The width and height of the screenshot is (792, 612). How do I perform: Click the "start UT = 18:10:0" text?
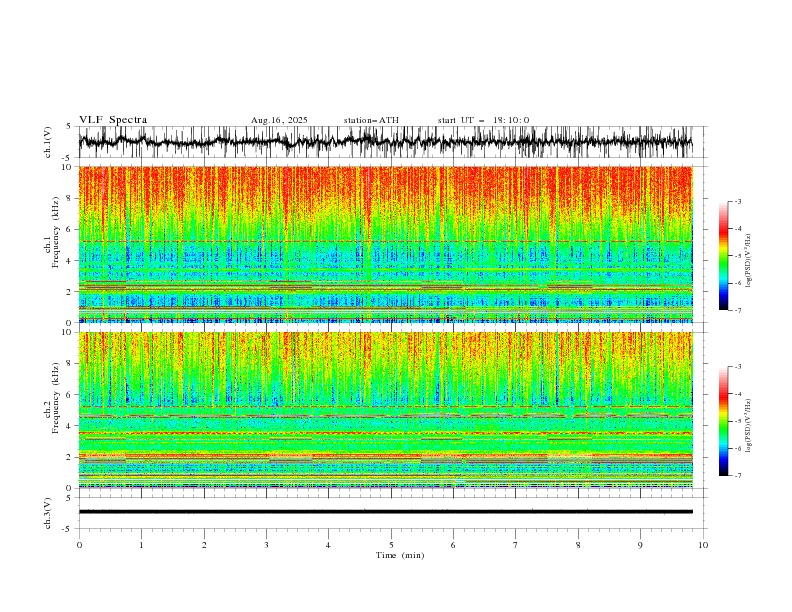(x=483, y=120)
